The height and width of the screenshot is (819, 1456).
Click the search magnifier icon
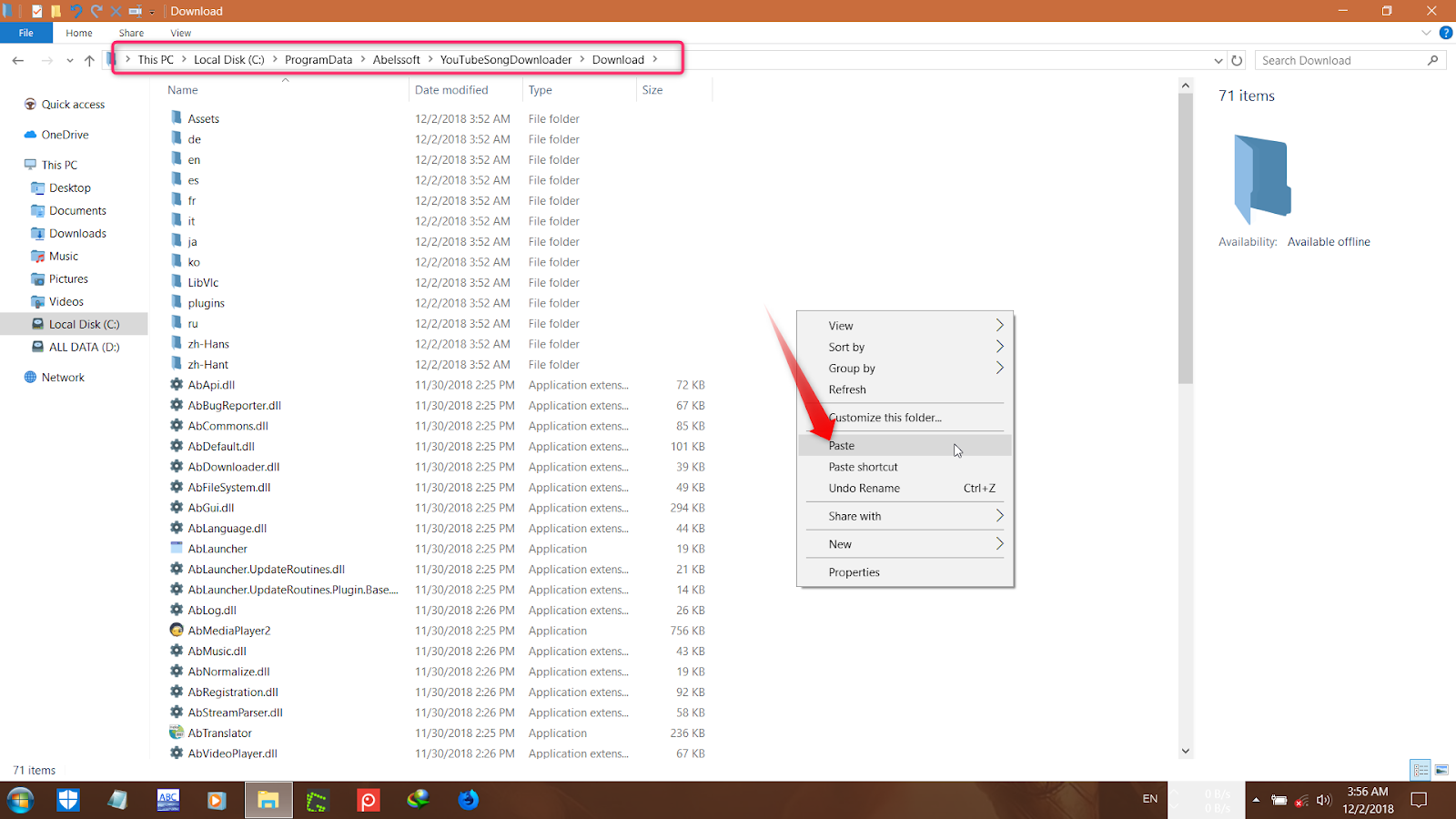pos(1433,60)
